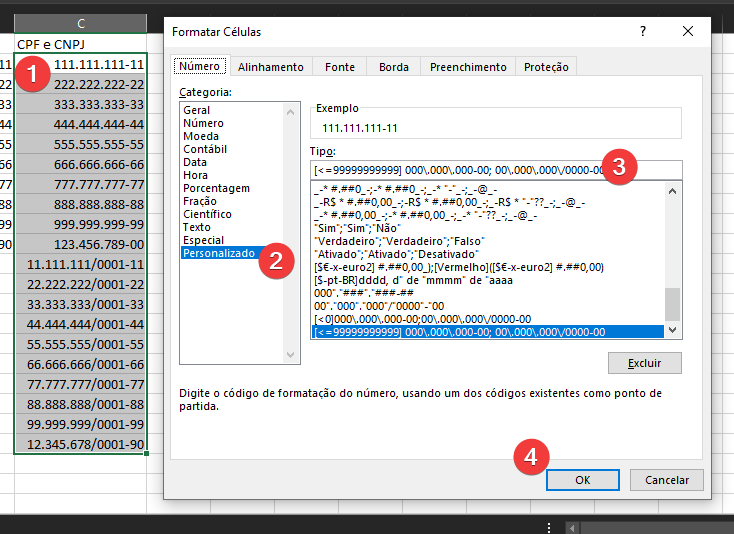
Task: Select format "Verdadeiro";"Verdadeiro";"Falso"
Action: pos(488,241)
